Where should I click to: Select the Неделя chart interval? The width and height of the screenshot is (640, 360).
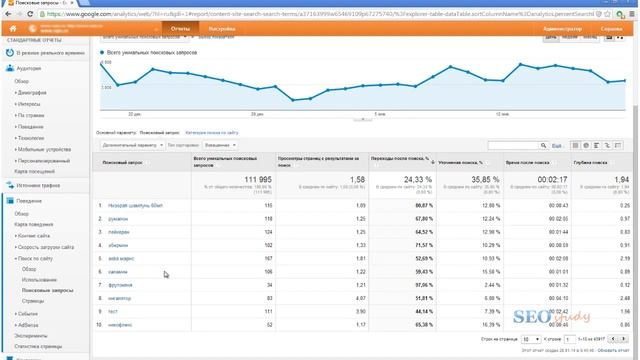pyautogui.click(x=570, y=37)
